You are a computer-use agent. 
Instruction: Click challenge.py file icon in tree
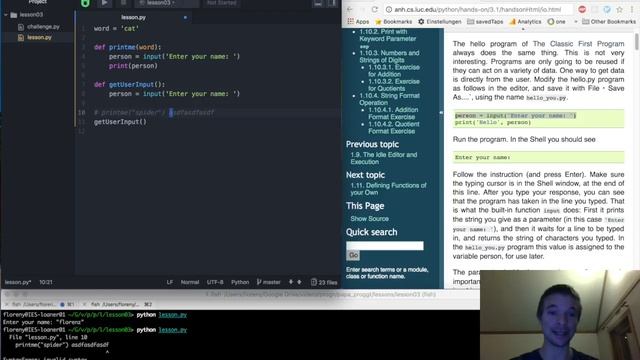[x=21, y=27]
